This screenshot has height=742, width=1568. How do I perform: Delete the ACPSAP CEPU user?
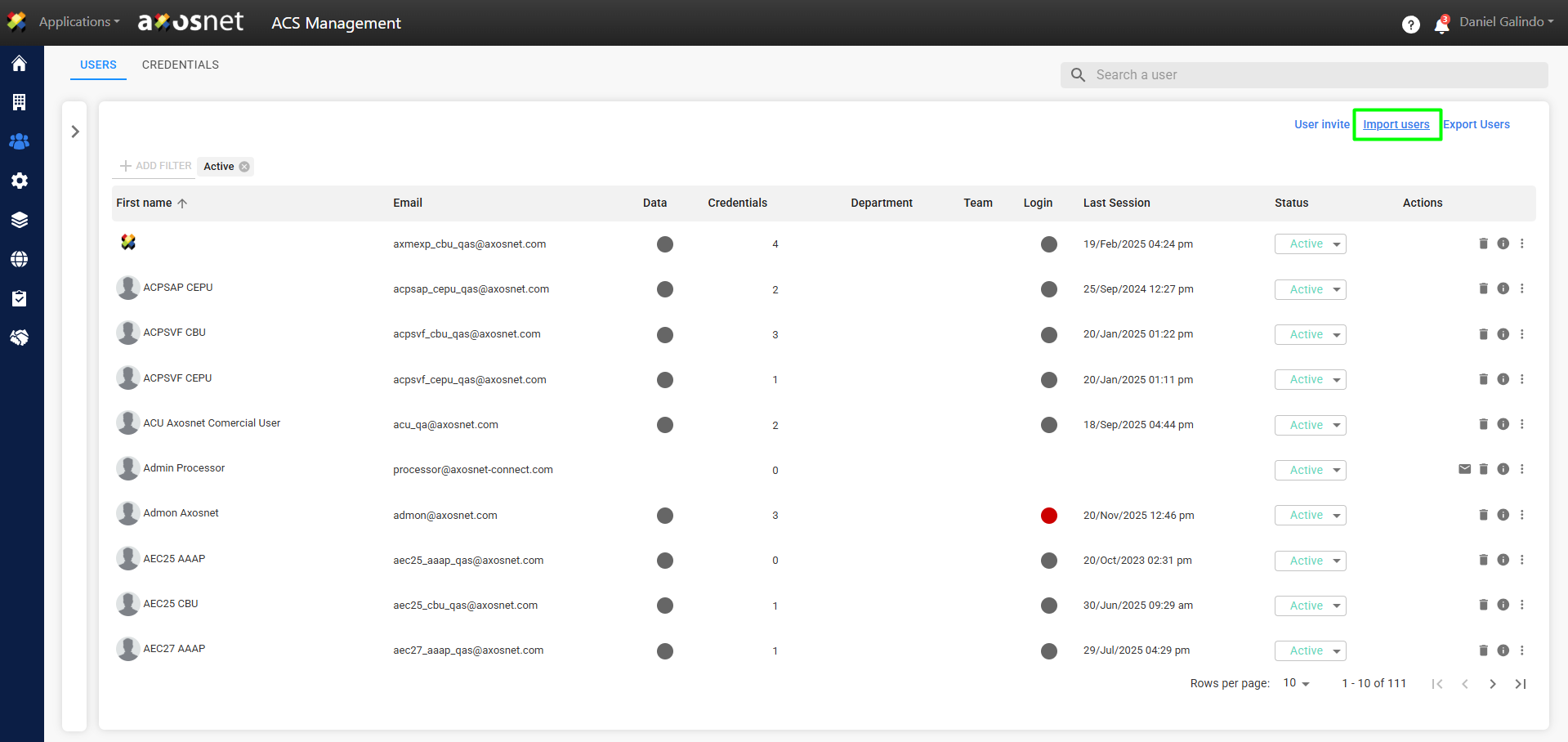pyautogui.click(x=1483, y=288)
